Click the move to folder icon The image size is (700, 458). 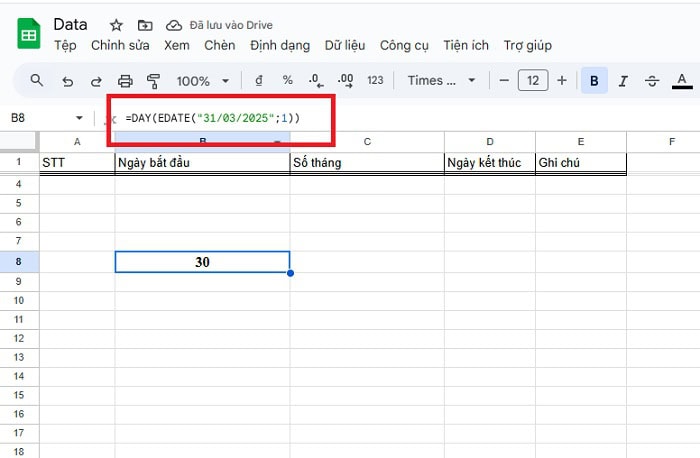[x=145, y=25]
